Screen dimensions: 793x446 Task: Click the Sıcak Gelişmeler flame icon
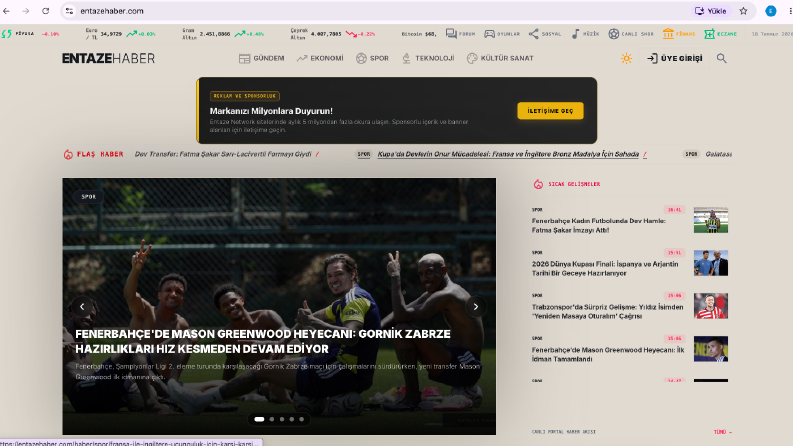tap(538, 184)
